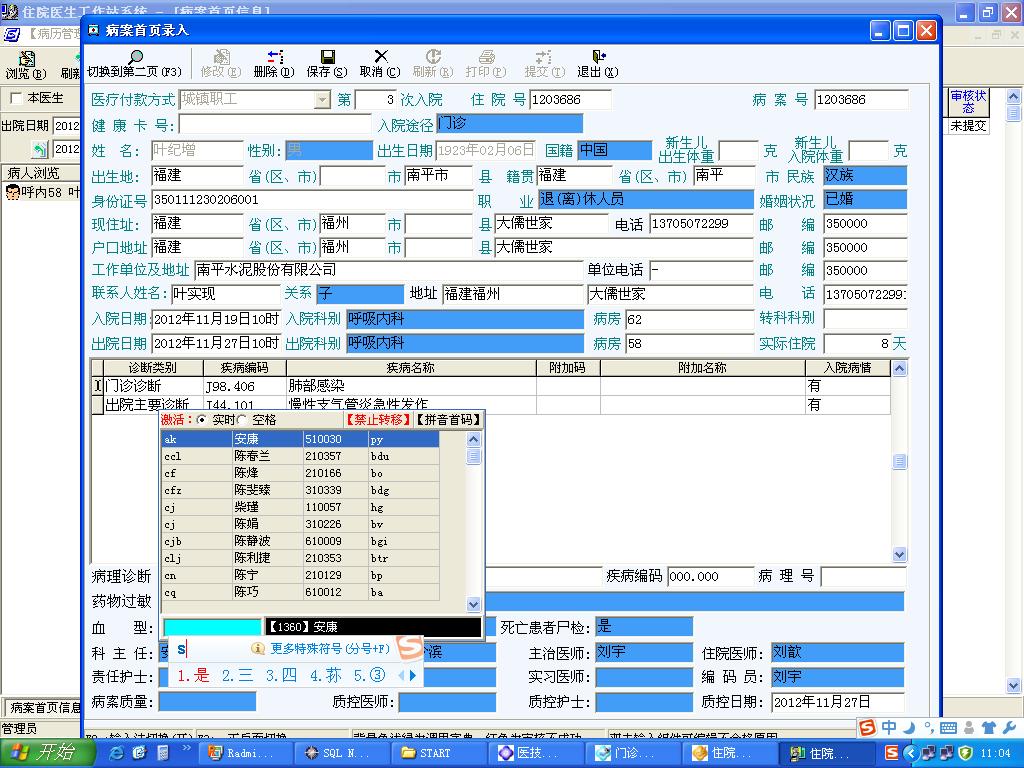Cancel editing with the 取消 X icon
Image resolution: width=1024 pixels, height=768 pixels.
pyautogui.click(x=381, y=56)
